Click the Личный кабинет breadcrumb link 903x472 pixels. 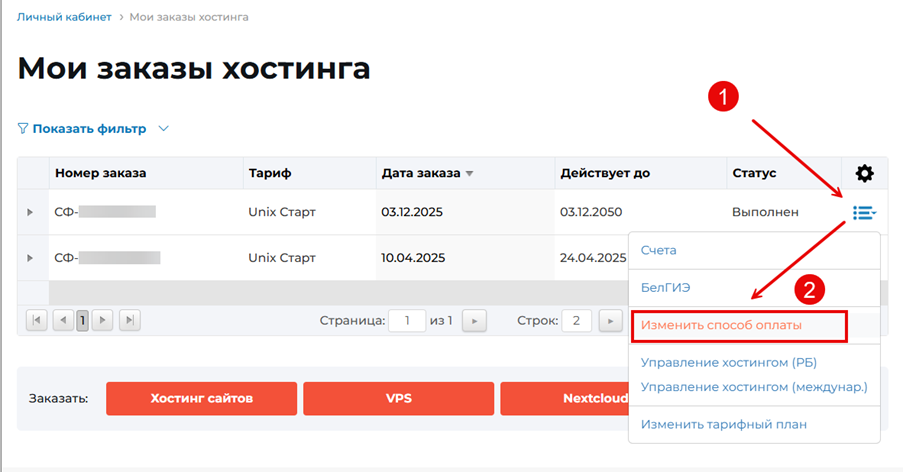[63, 17]
